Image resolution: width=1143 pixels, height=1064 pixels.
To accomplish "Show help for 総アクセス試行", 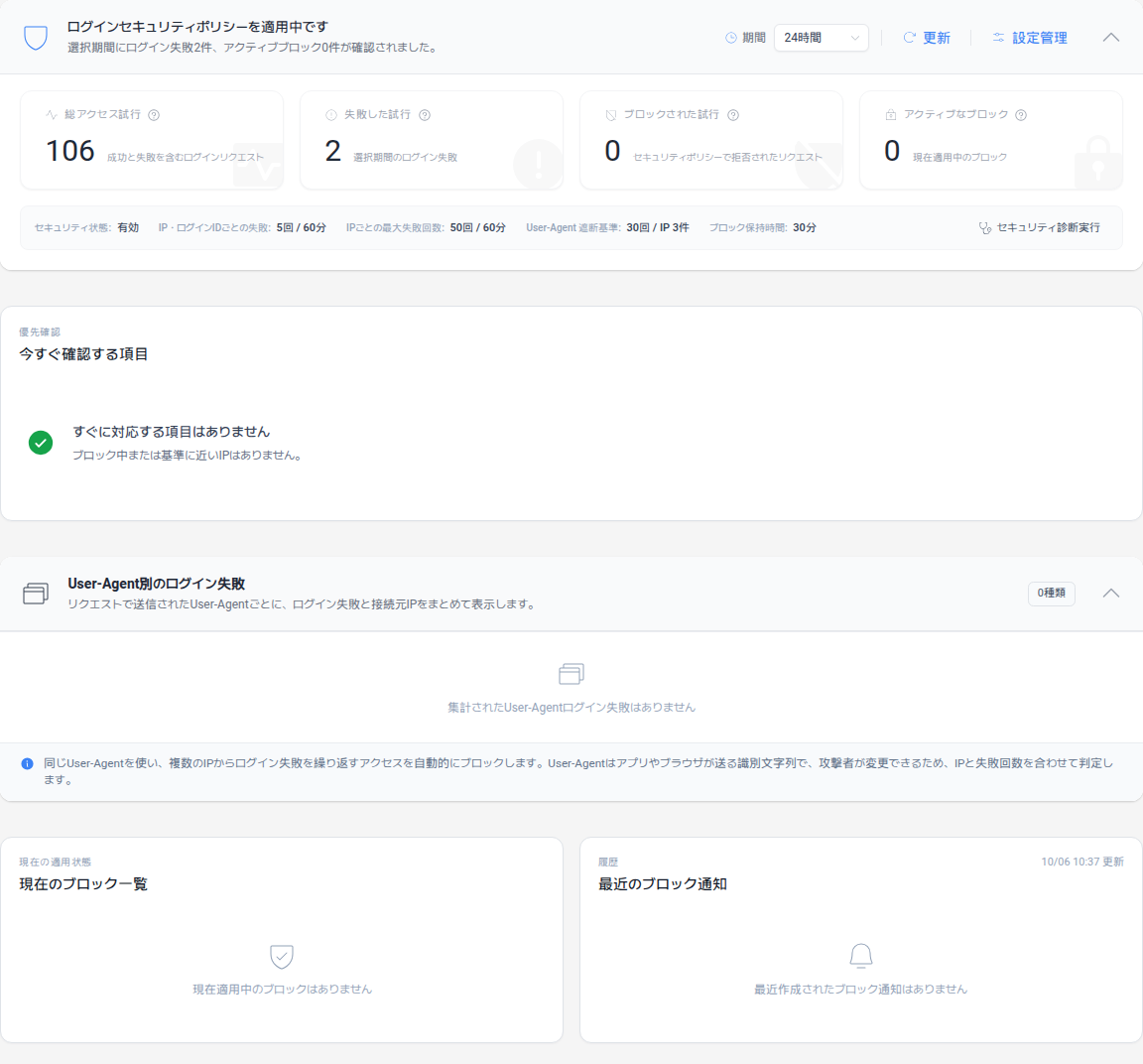I will point(154,115).
